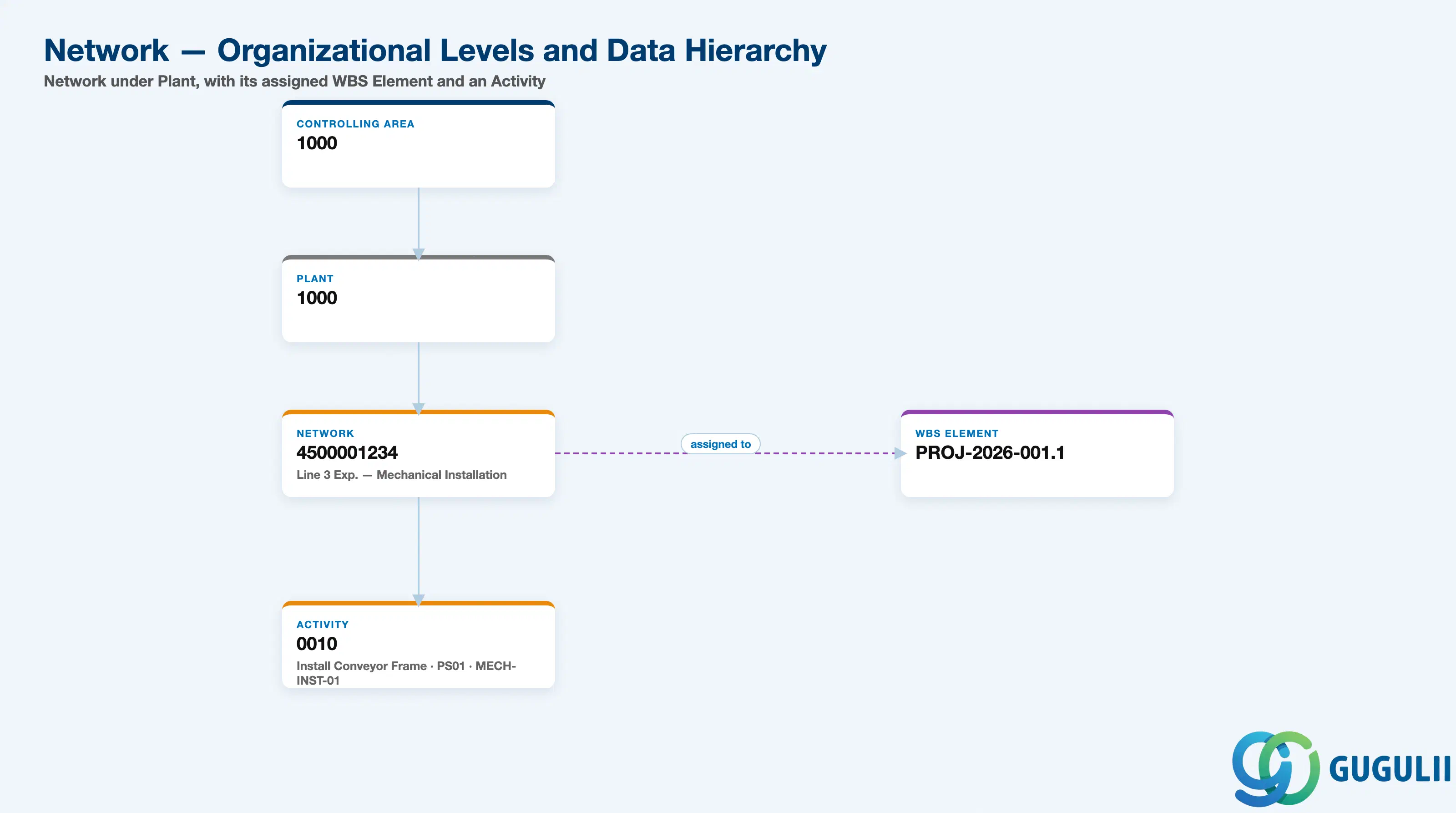Select the Controlling Area 1000 card
This screenshot has width=1456, height=813.
click(x=418, y=144)
